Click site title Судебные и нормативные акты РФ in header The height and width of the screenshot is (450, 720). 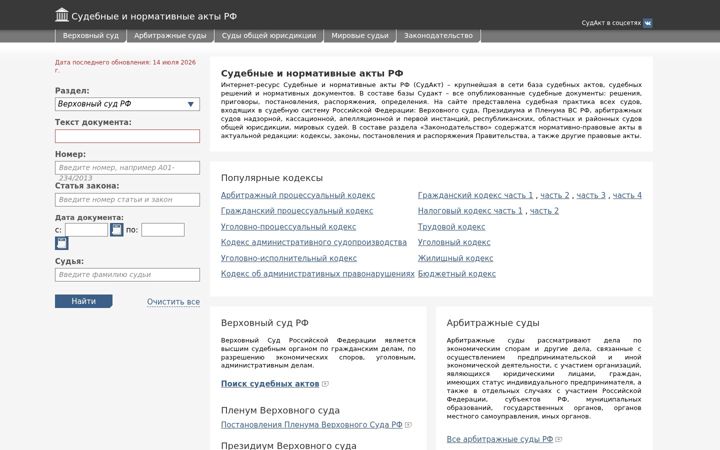coord(154,16)
